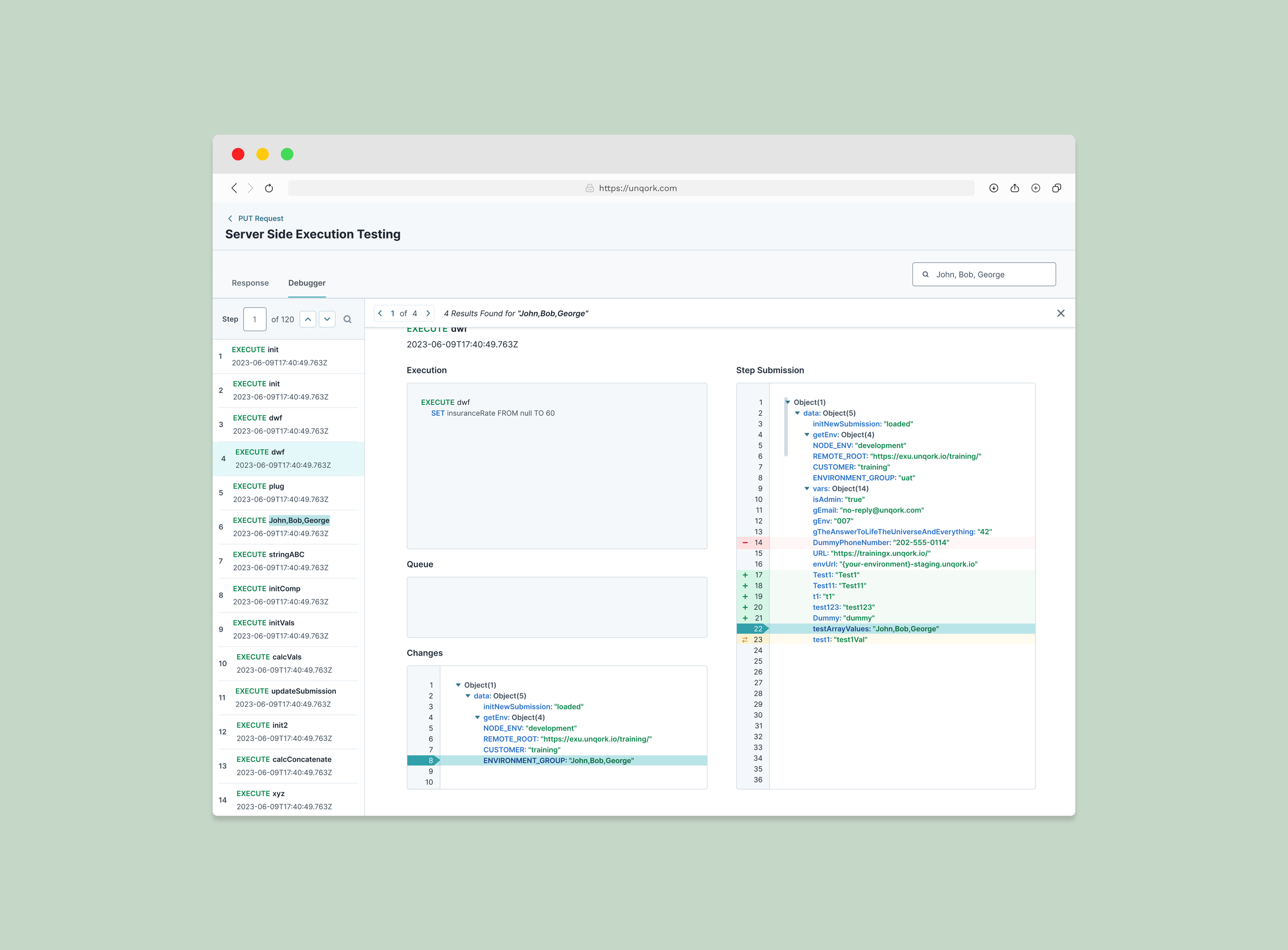1288x950 pixels.
Task: Reload the page with the refresh icon
Action: pyautogui.click(x=268, y=188)
